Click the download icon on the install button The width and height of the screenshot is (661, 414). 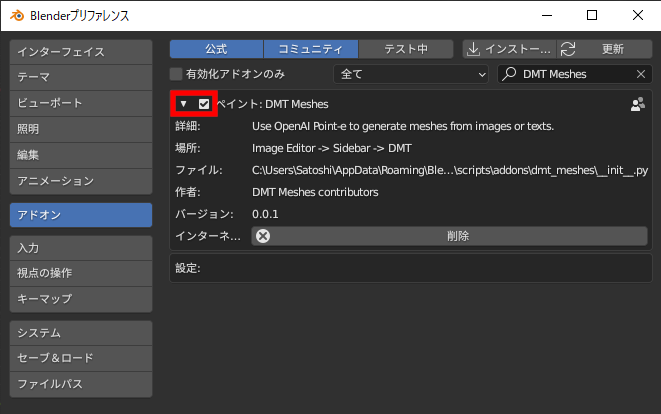474,49
